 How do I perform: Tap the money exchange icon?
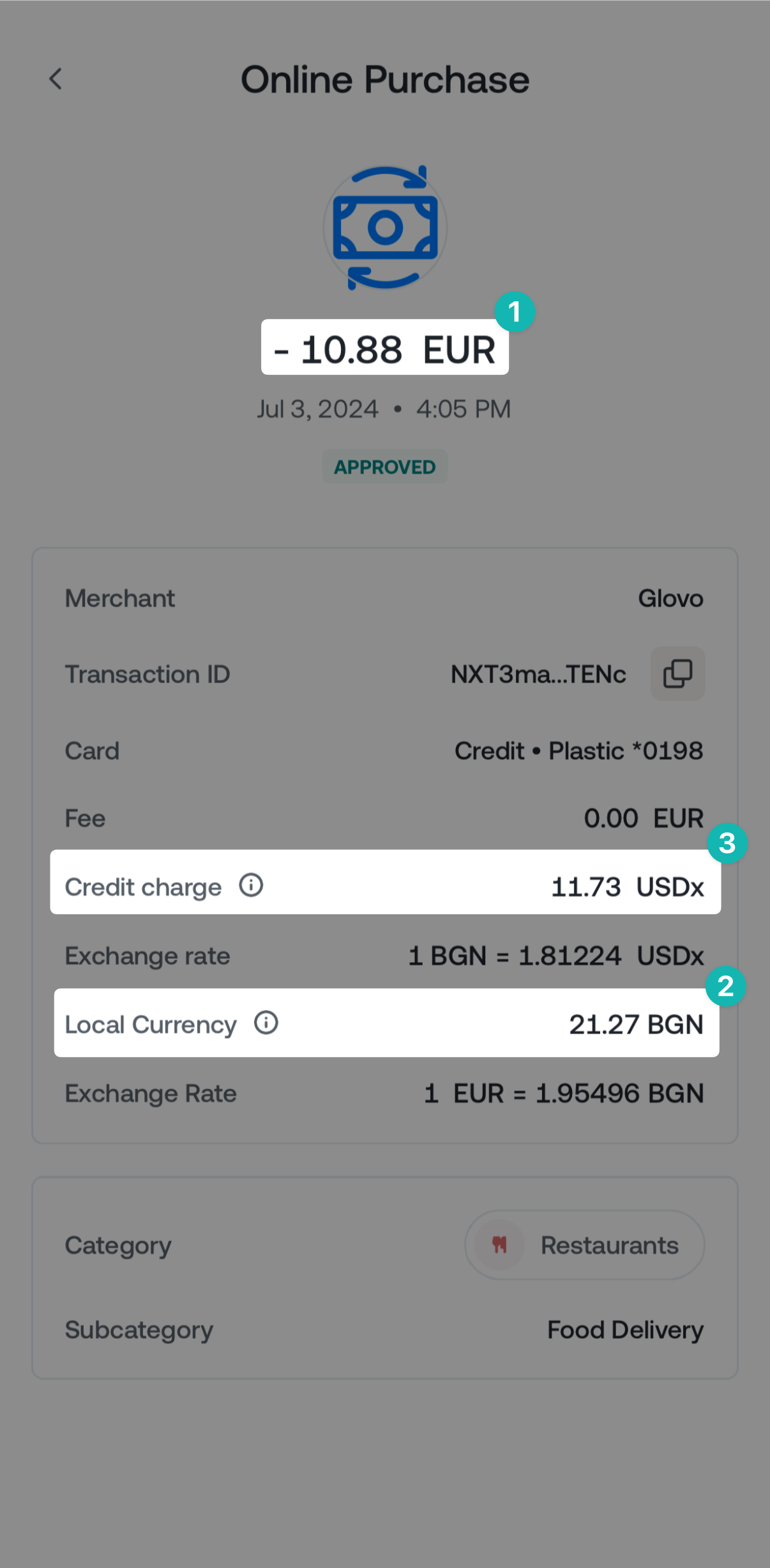[x=385, y=227]
